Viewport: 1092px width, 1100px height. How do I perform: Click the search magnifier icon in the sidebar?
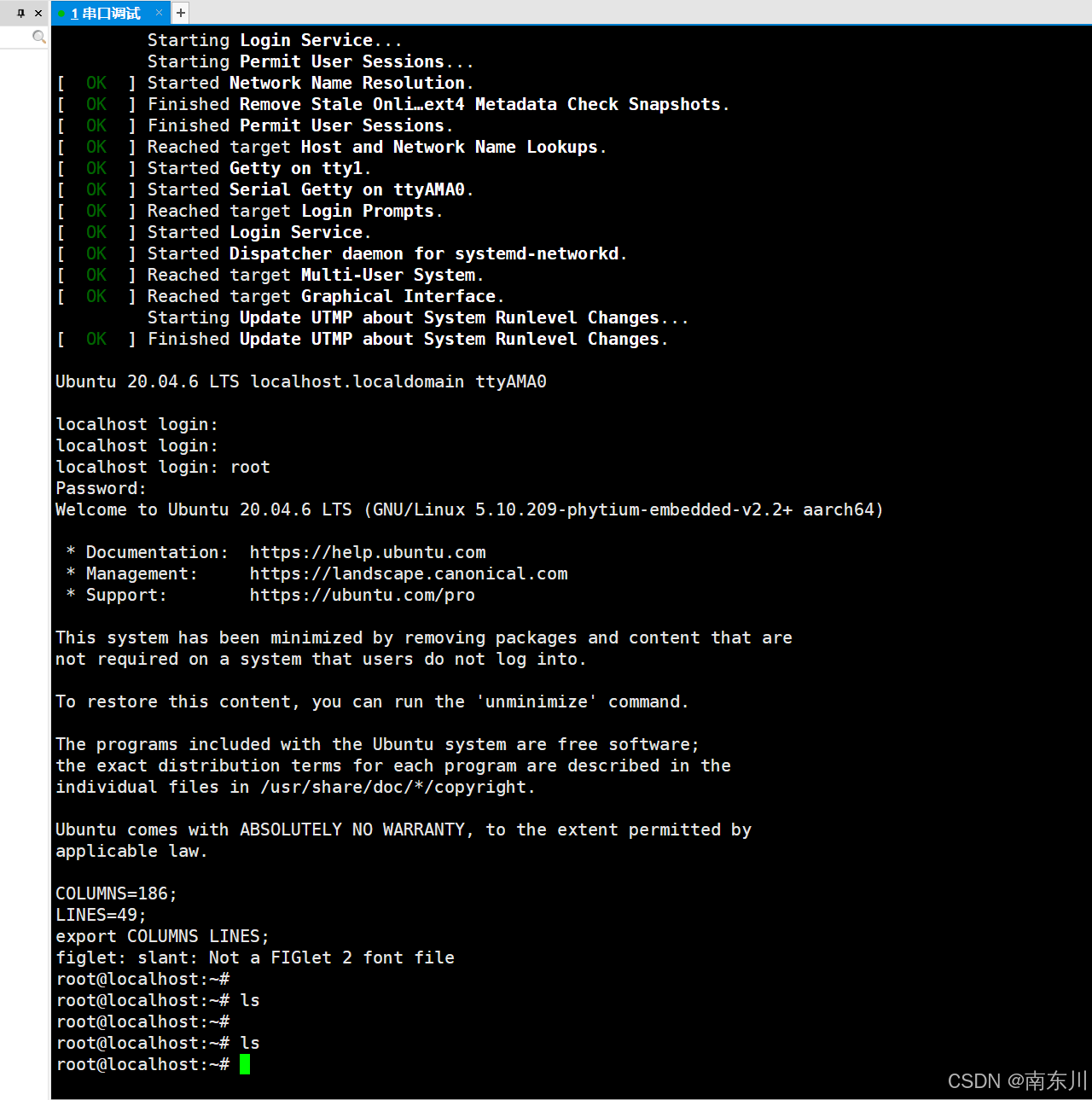38,37
